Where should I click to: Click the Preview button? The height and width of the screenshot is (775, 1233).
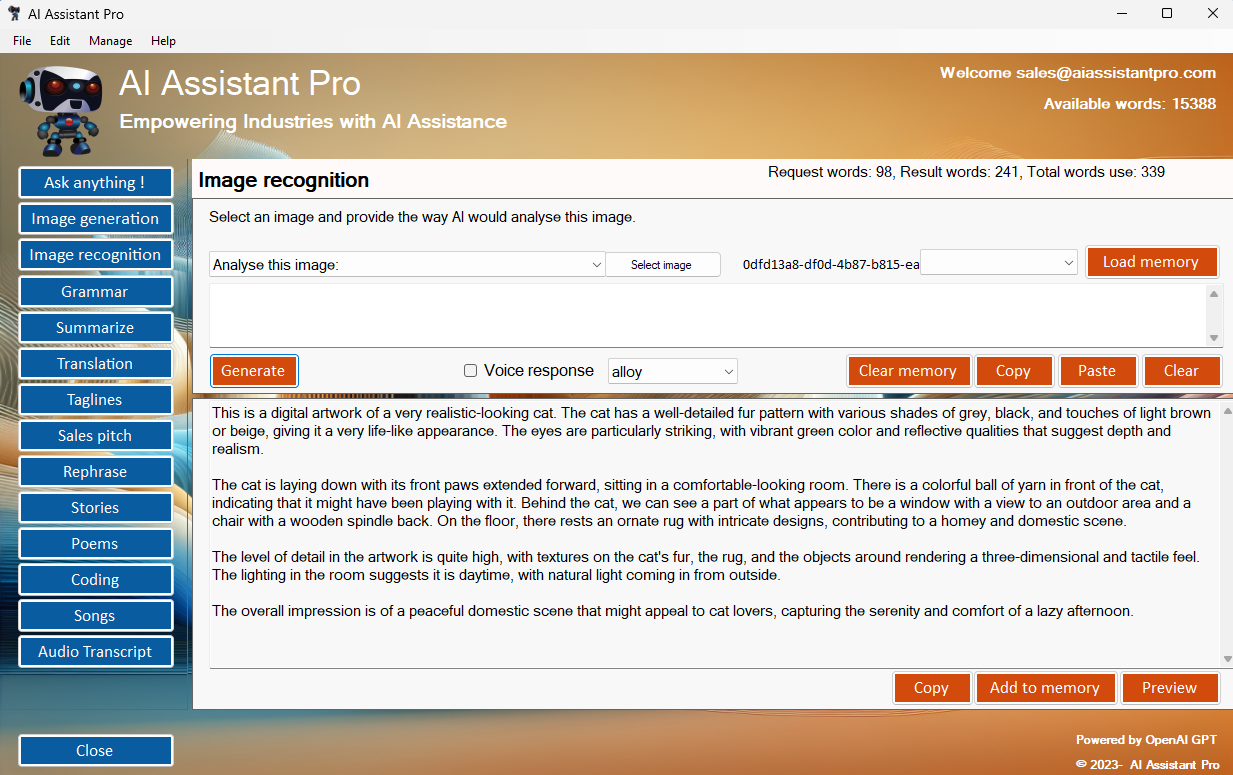click(x=1170, y=688)
